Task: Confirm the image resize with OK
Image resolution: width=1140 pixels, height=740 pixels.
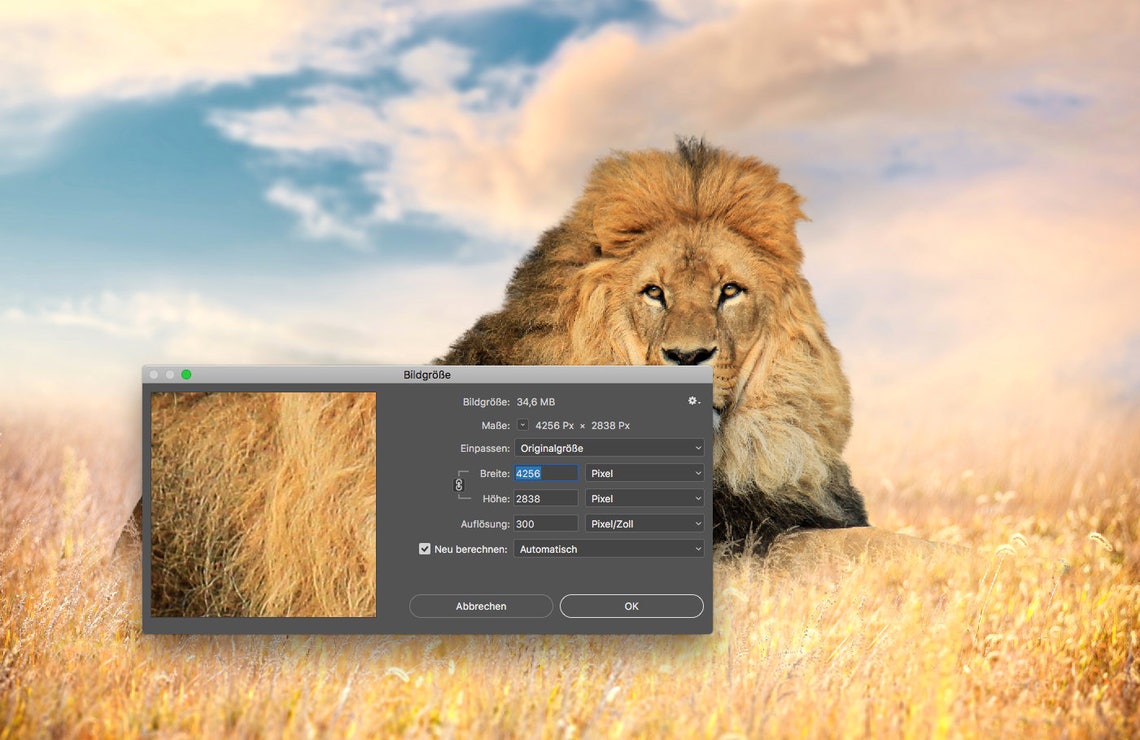Action: pyautogui.click(x=631, y=606)
